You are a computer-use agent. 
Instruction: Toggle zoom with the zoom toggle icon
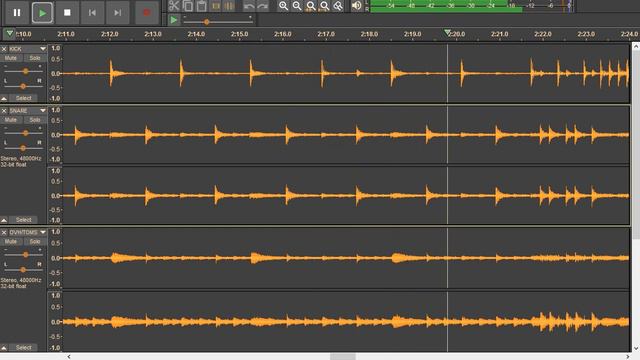point(338,6)
